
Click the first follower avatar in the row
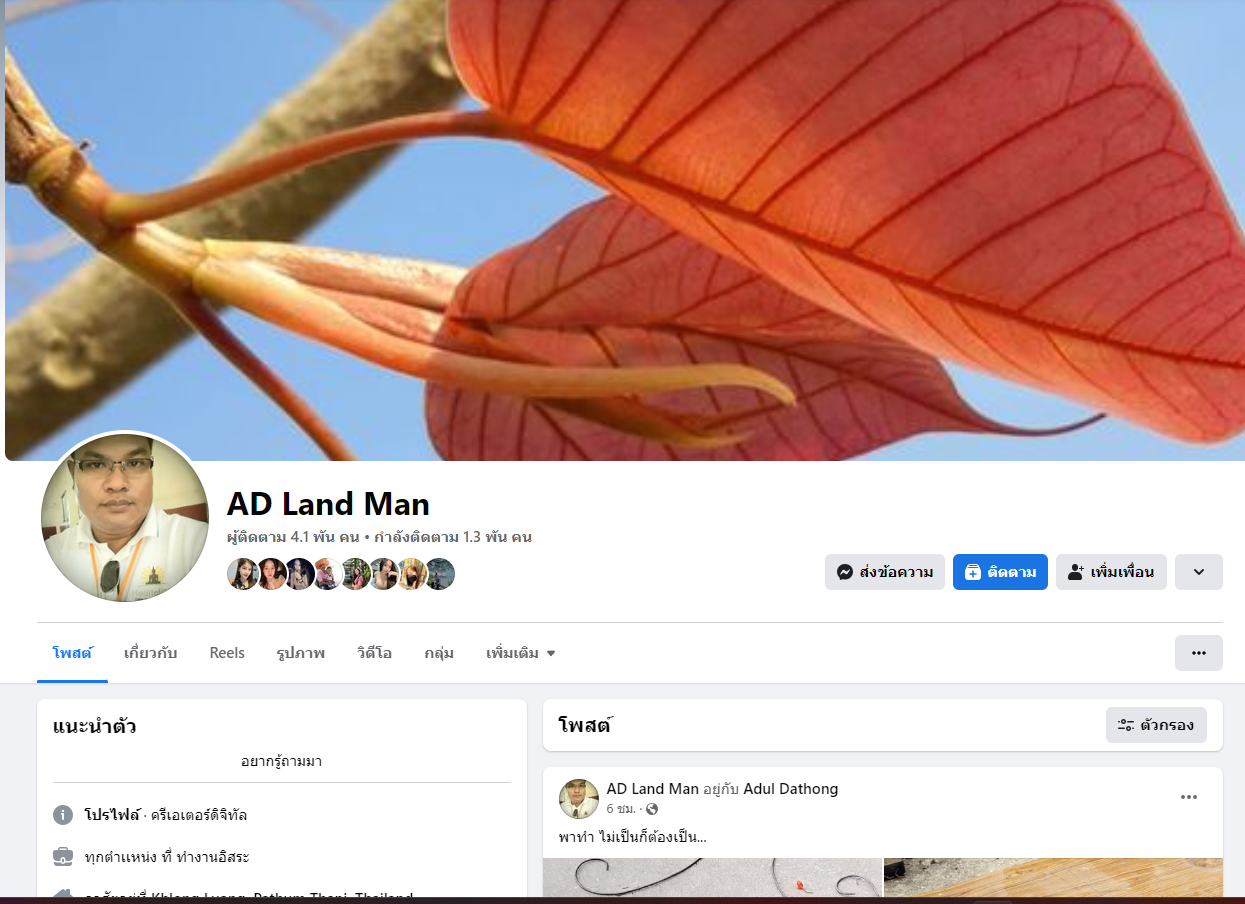[242, 574]
